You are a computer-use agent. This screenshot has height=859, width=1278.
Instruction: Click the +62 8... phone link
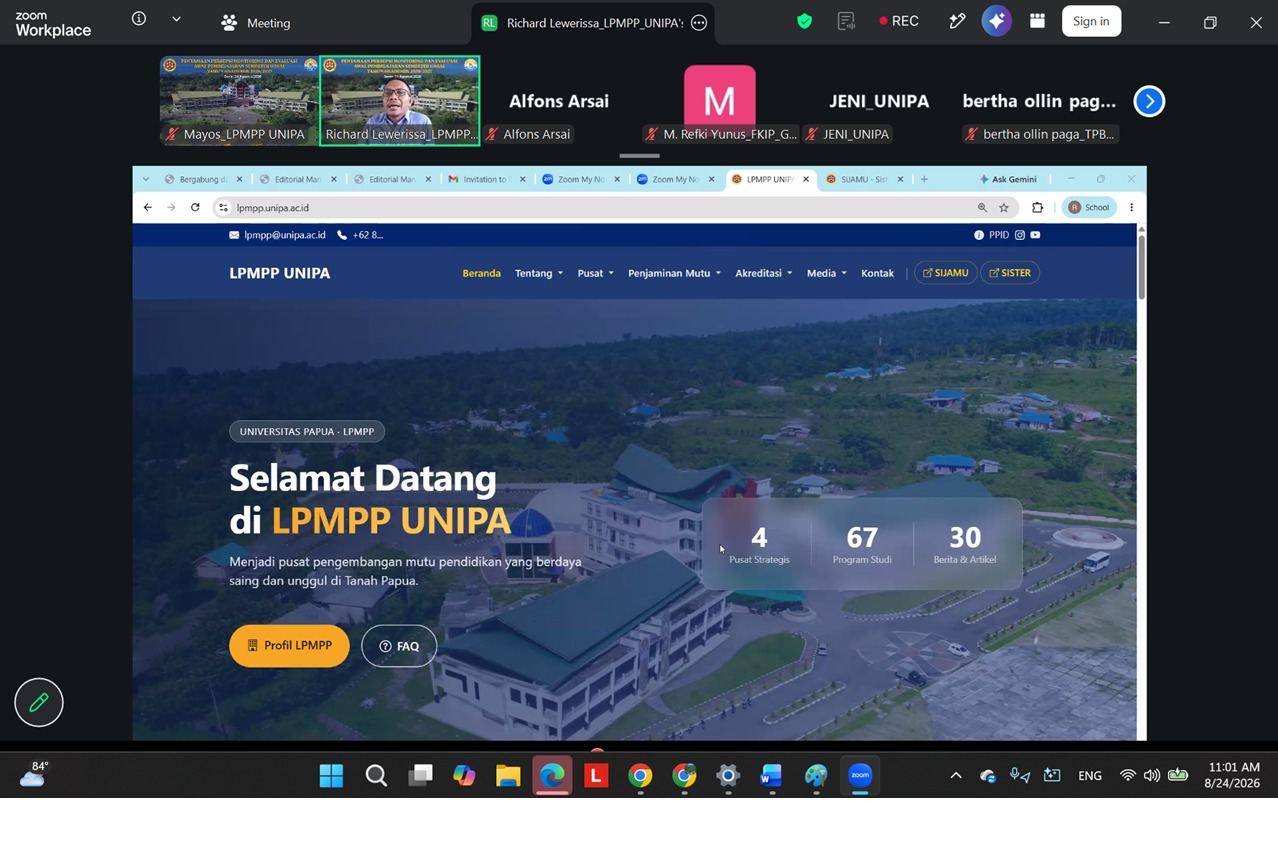[x=361, y=235]
